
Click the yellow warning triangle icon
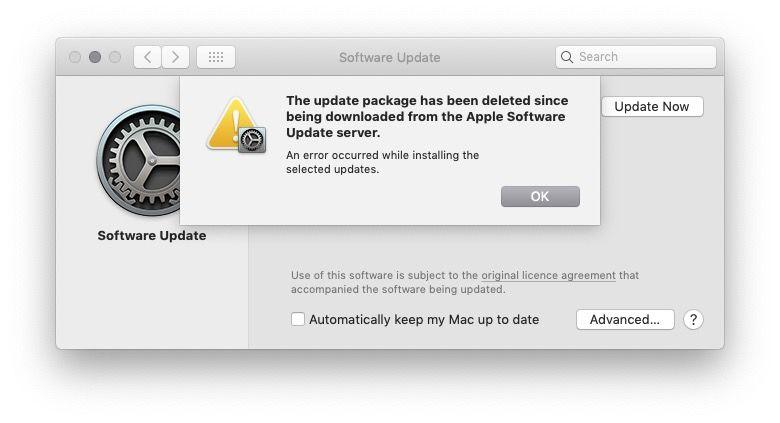tap(231, 123)
